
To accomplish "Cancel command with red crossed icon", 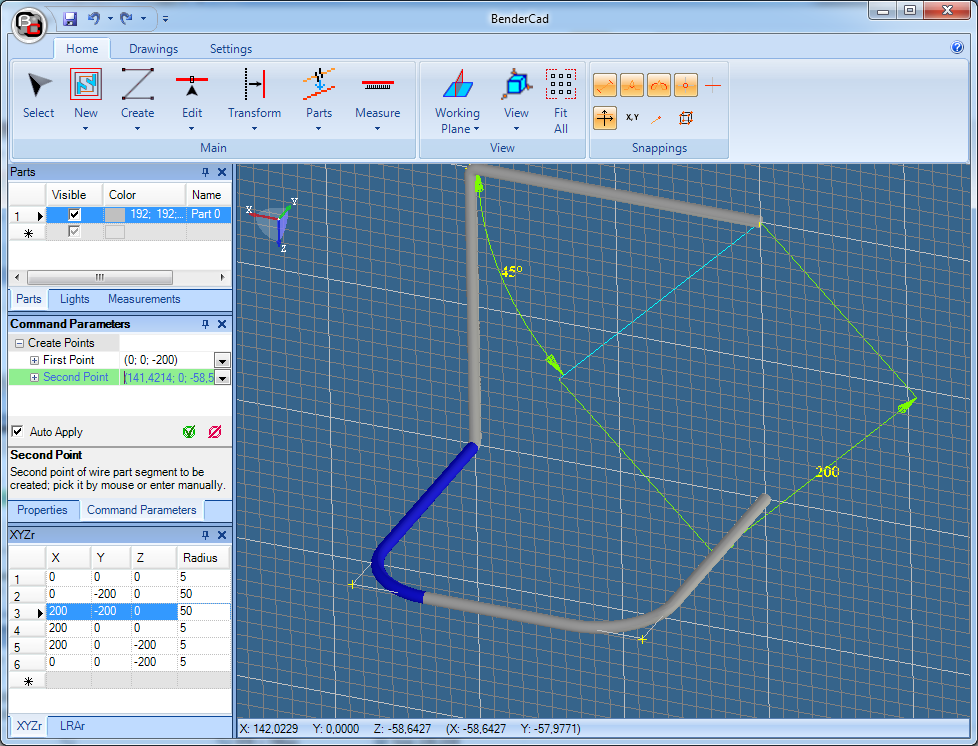I will click(x=215, y=432).
